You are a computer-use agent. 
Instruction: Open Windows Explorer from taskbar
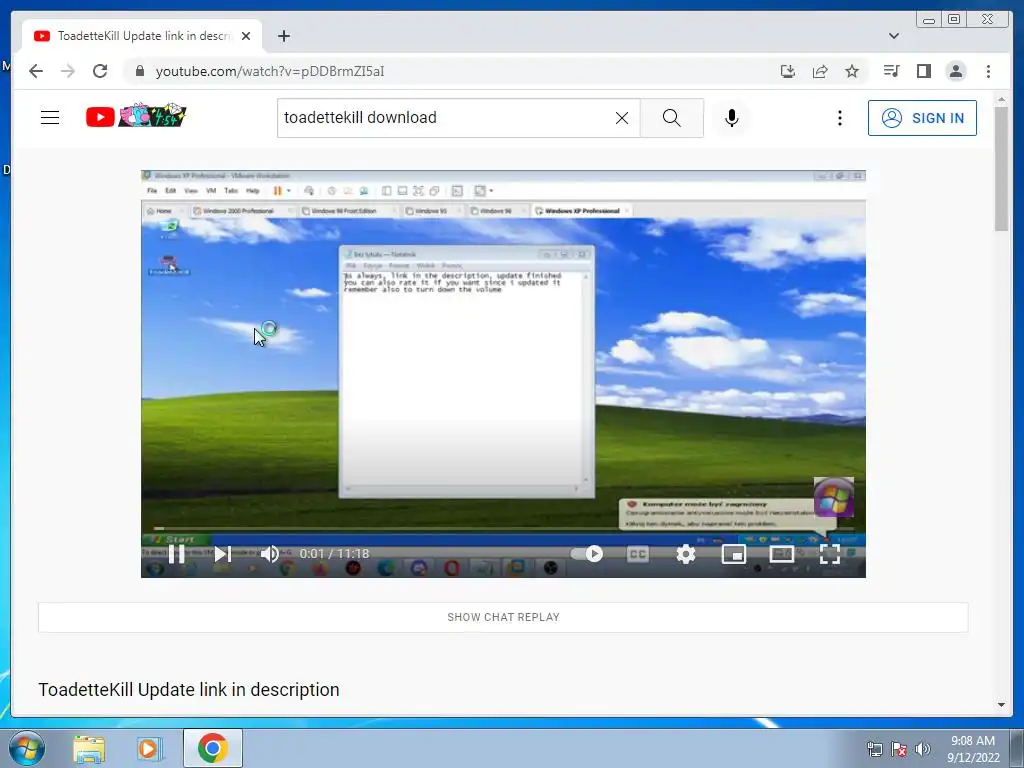pos(89,748)
